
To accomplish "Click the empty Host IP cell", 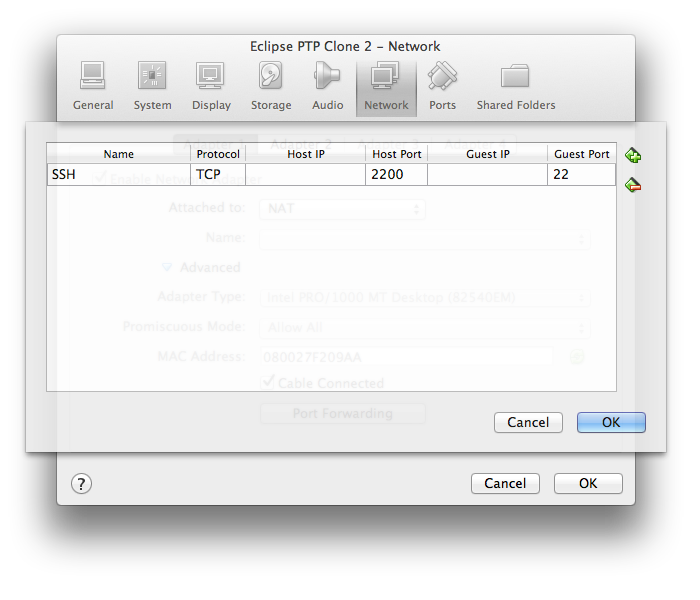I will (x=305, y=175).
